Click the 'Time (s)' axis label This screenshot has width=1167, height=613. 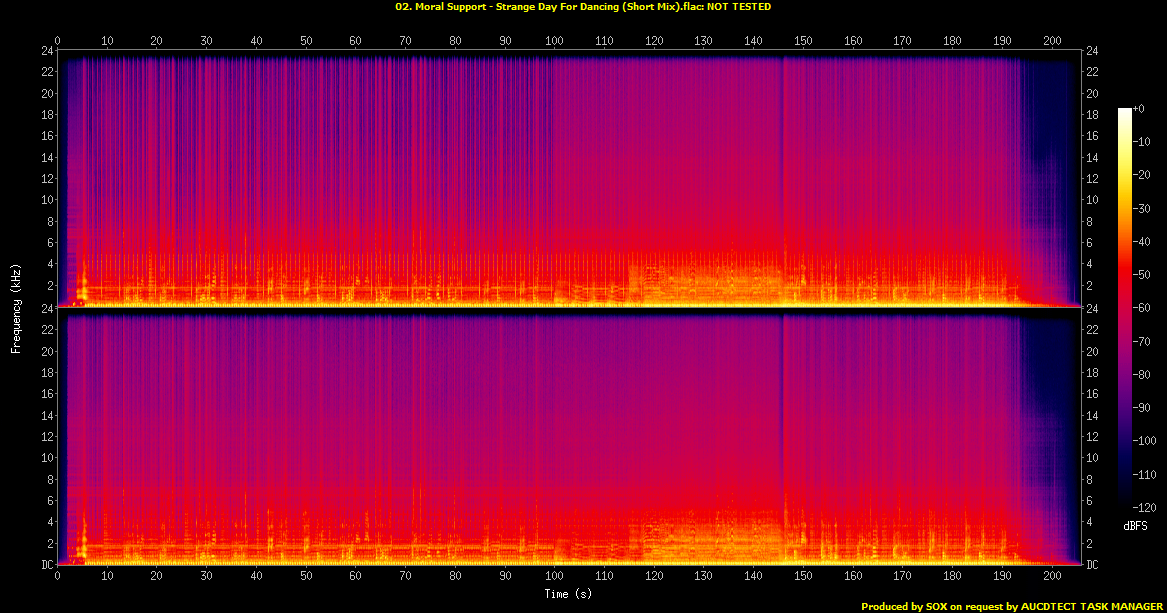coord(568,594)
